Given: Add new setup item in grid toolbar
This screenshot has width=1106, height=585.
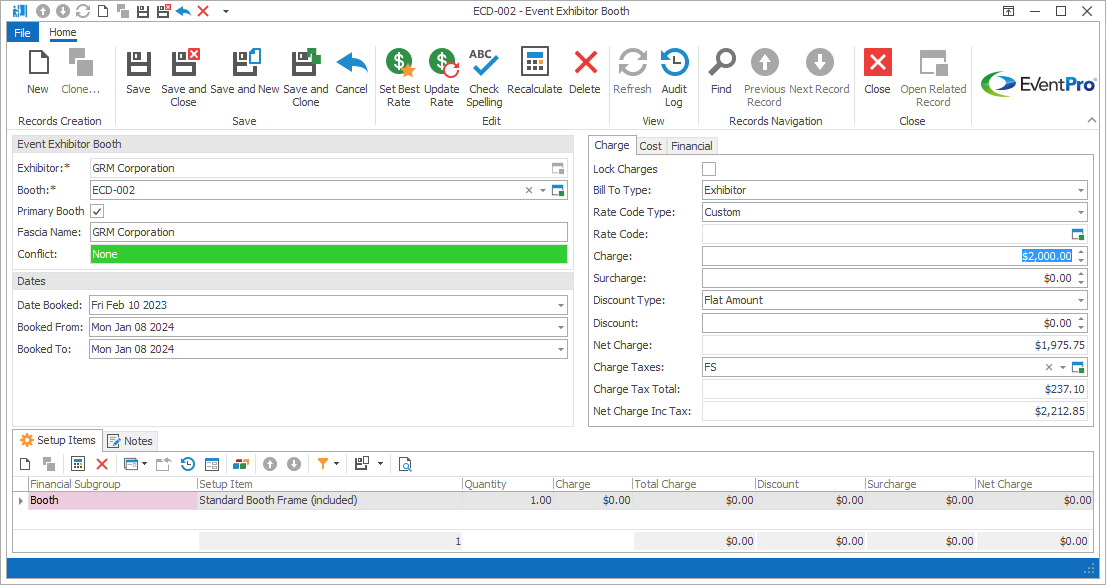Looking at the screenshot, I should point(25,464).
